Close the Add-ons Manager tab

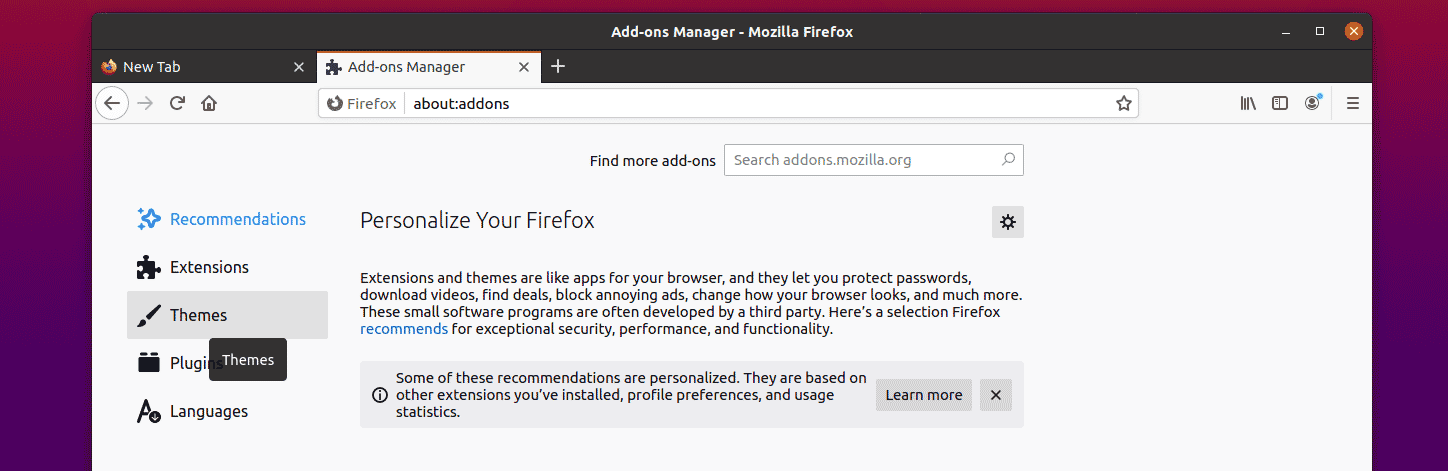pos(524,67)
